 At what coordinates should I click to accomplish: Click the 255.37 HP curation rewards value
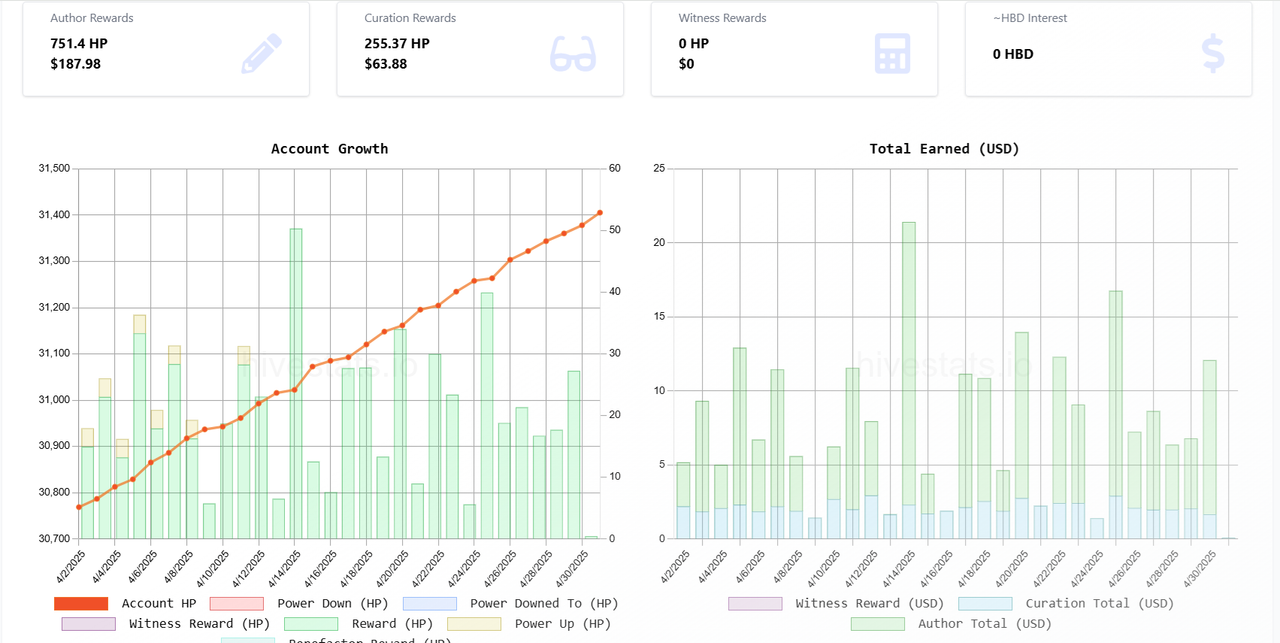pos(397,44)
